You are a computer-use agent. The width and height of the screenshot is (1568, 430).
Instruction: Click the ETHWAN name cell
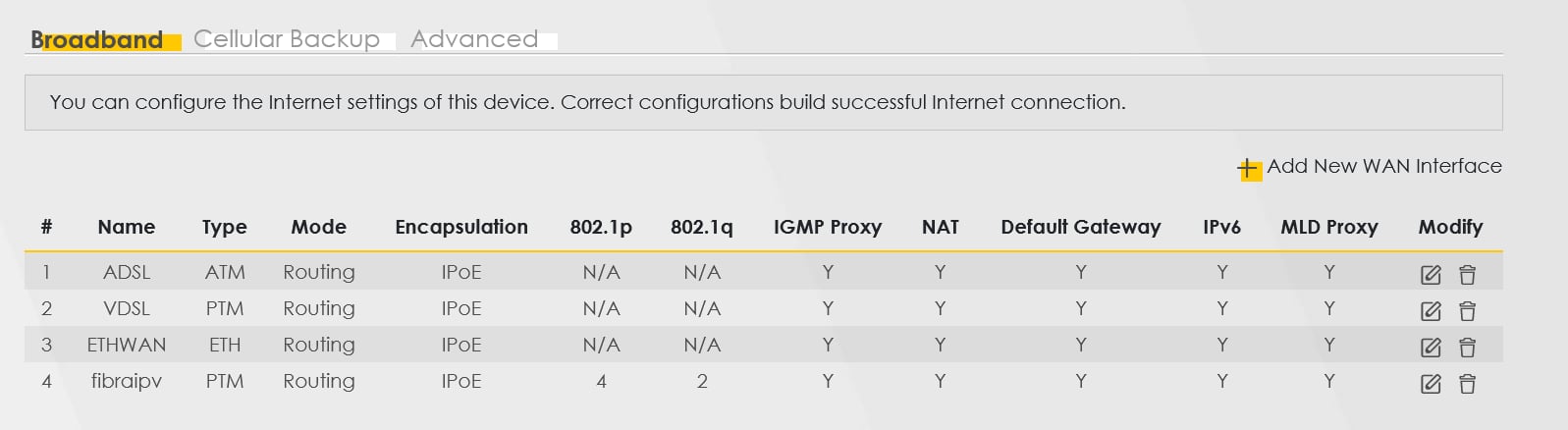click(x=127, y=345)
